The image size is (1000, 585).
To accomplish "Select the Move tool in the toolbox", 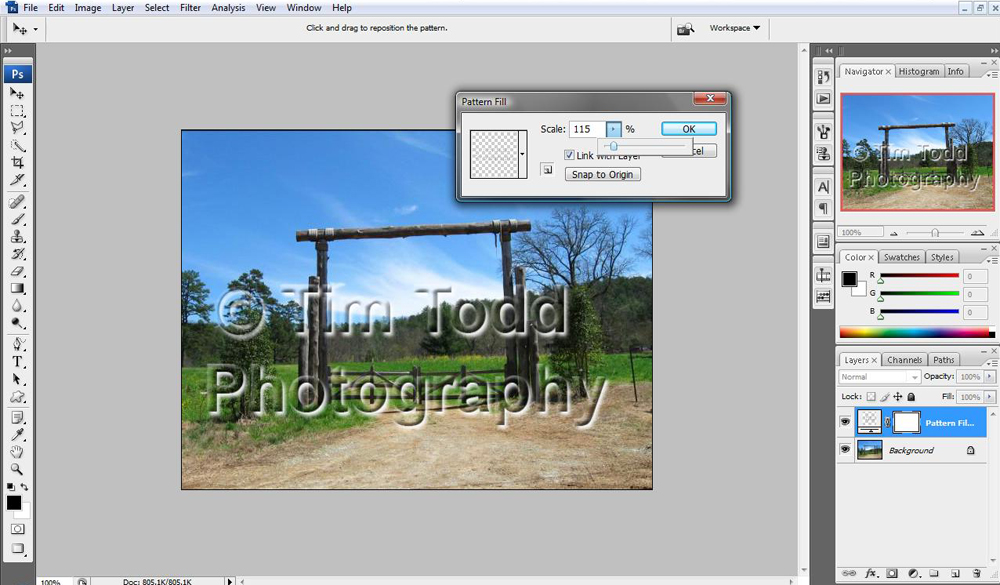I will 17,93.
